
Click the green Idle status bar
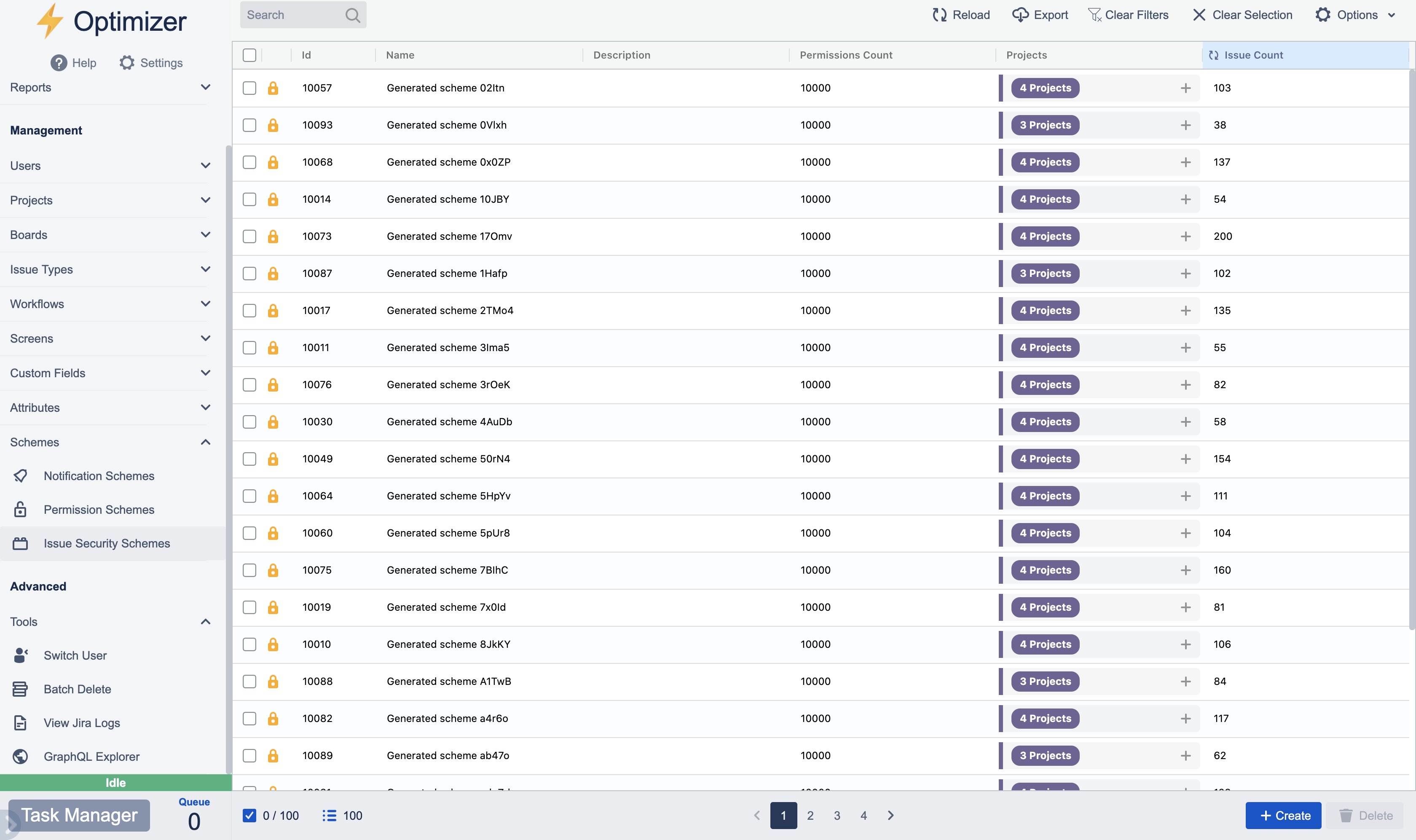pyautogui.click(x=115, y=783)
